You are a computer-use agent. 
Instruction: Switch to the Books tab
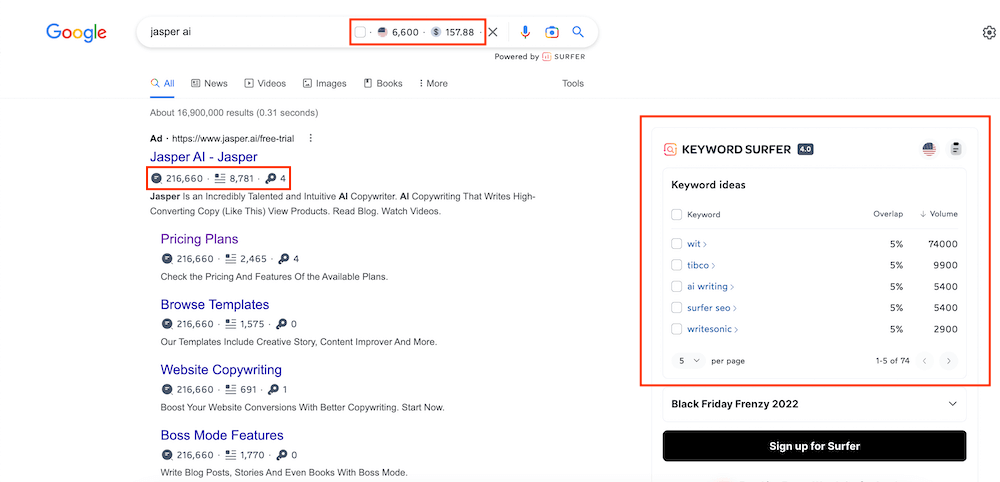pyautogui.click(x=383, y=84)
